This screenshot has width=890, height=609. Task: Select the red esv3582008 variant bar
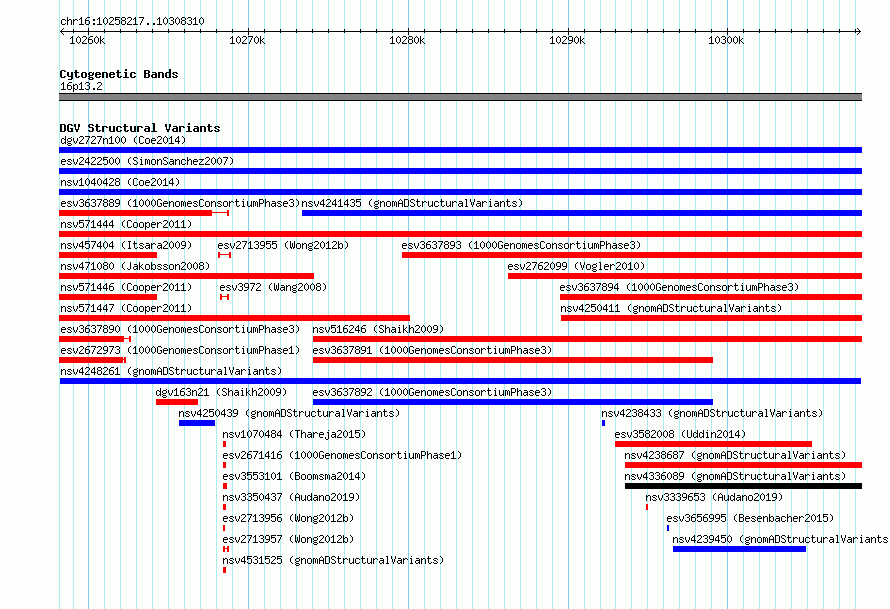click(713, 444)
